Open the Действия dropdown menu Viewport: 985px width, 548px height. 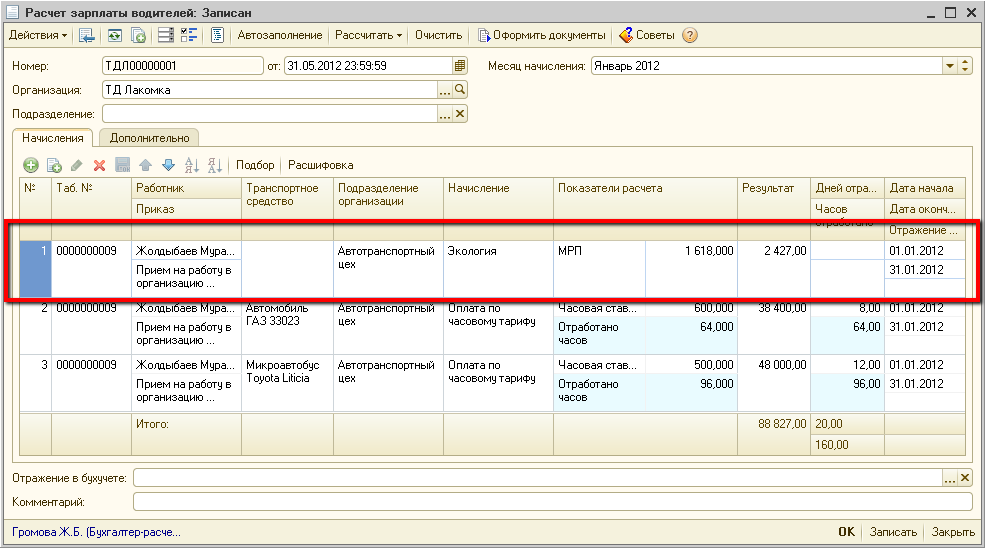tap(38, 35)
